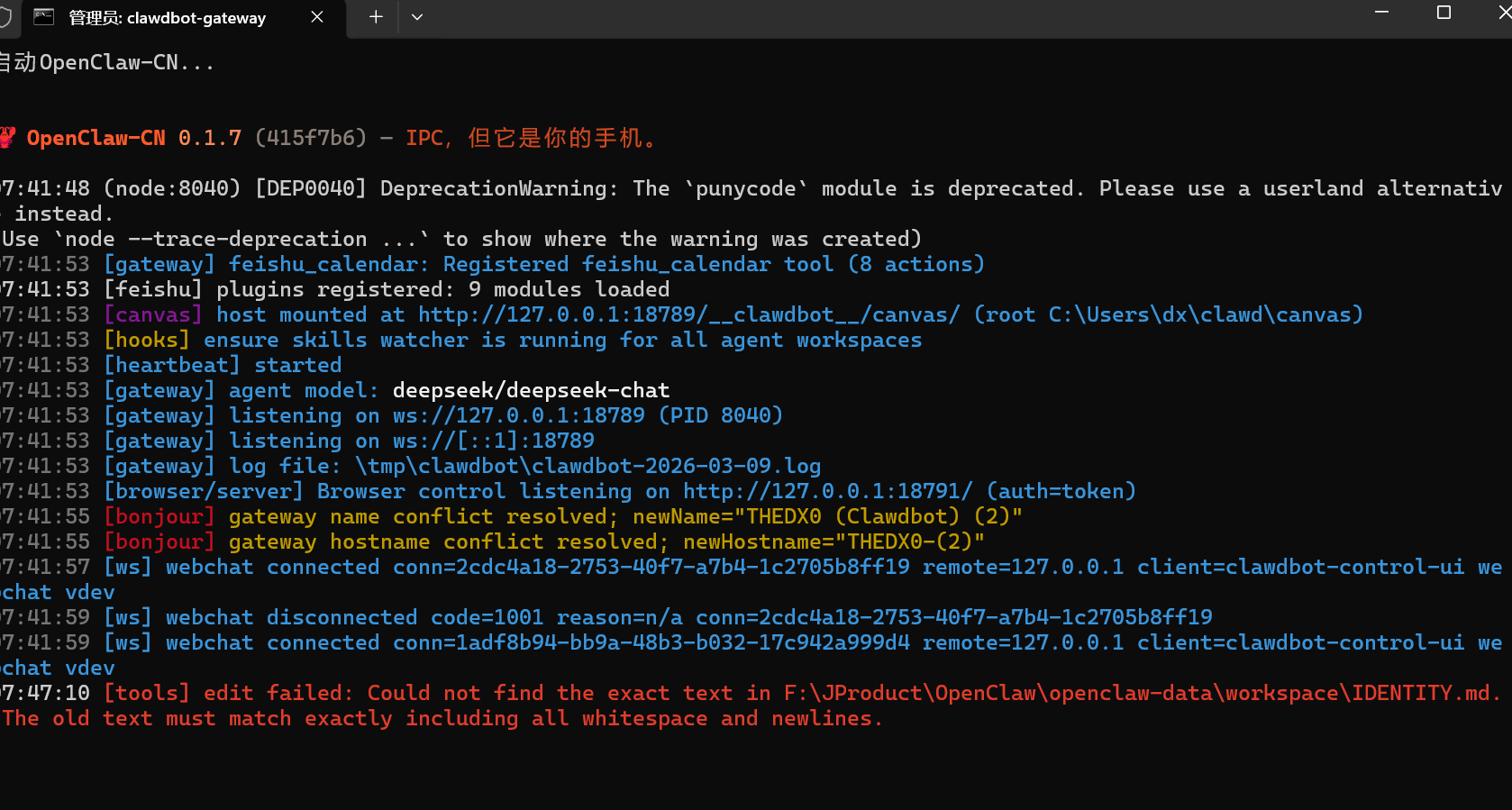Click 'The old text must match exactly' line
The image size is (1512, 810).
tap(442, 718)
